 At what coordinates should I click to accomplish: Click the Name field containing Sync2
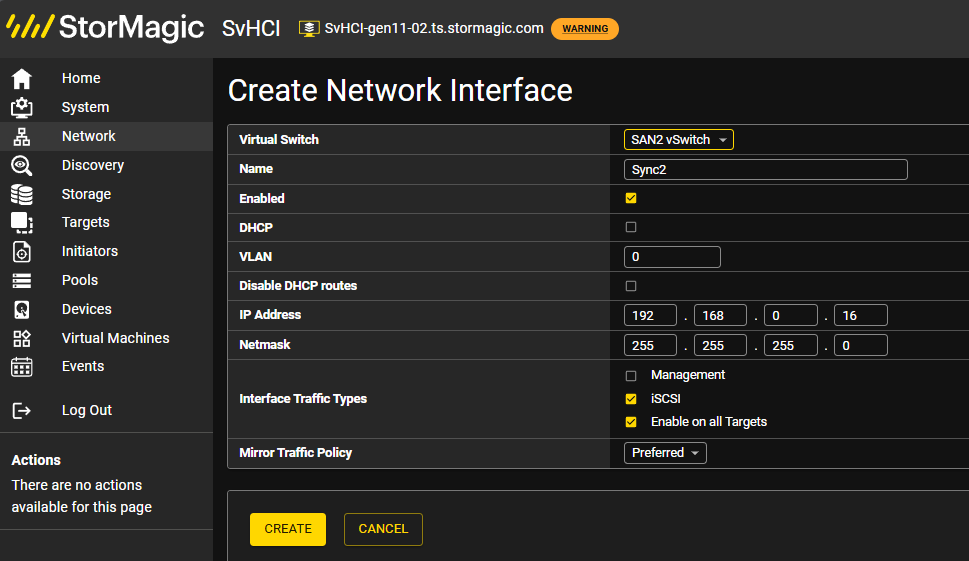pos(766,169)
